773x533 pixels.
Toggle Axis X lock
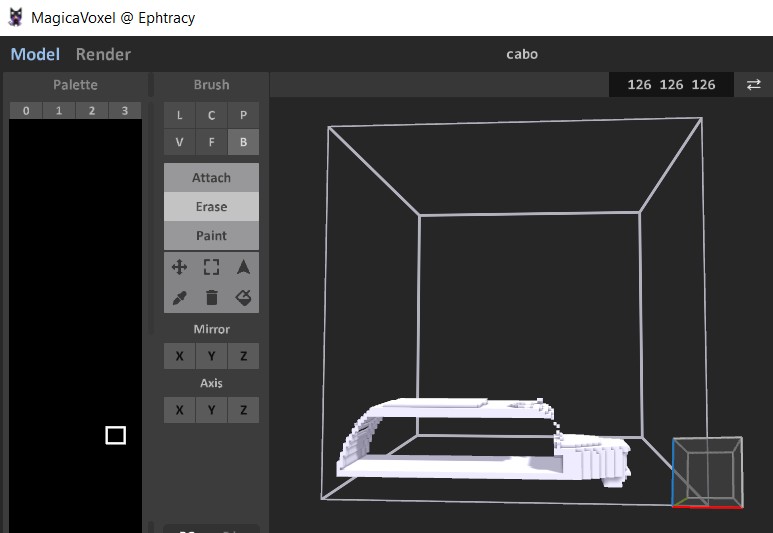[x=179, y=410]
